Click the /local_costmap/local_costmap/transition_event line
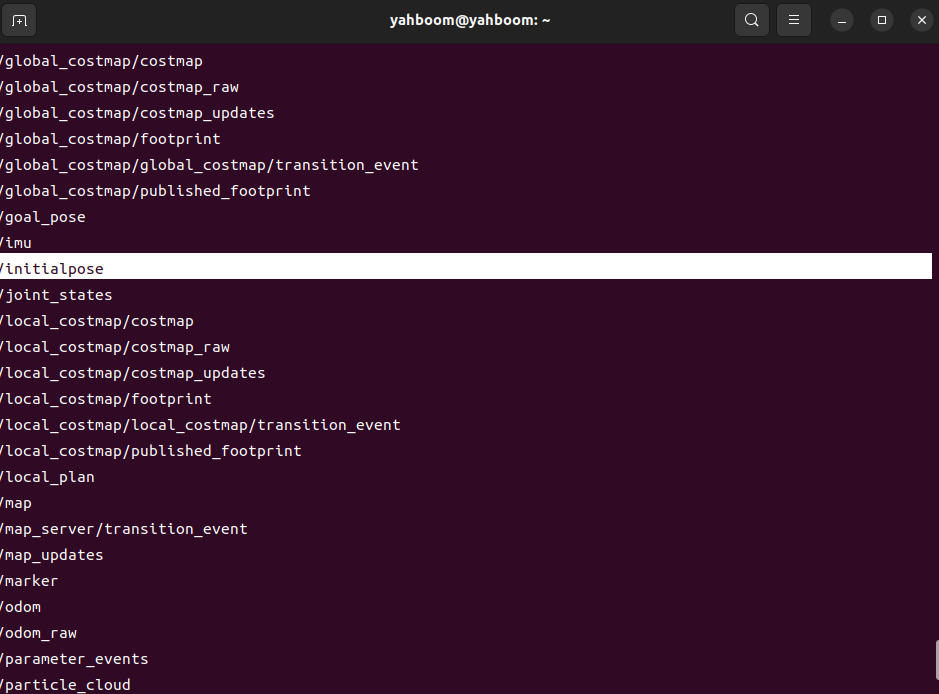The height and width of the screenshot is (694, 939). coord(200,425)
